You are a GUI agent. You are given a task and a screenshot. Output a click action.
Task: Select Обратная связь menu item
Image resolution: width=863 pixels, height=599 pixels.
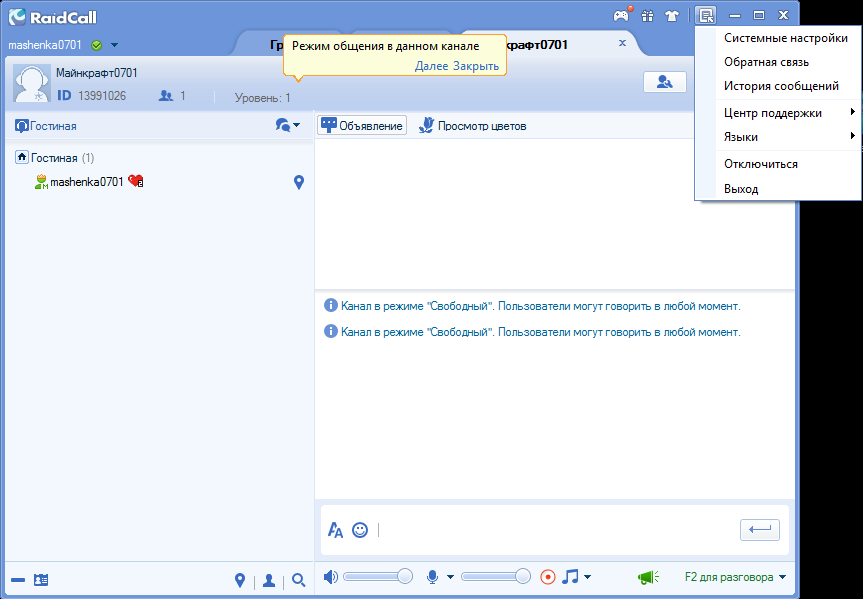pyautogui.click(x=766, y=62)
